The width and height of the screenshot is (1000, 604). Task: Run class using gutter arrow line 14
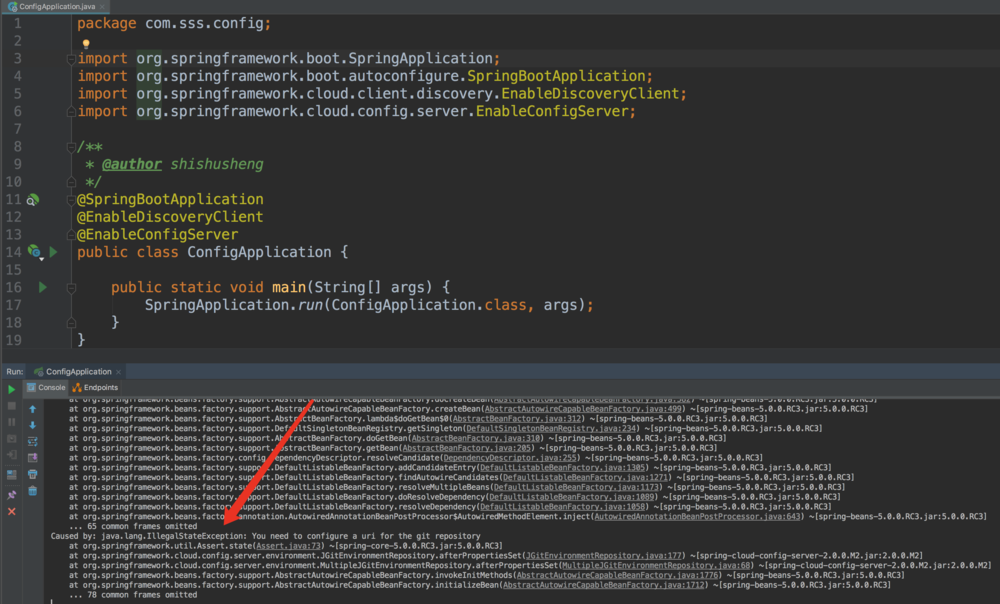tap(54, 253)
